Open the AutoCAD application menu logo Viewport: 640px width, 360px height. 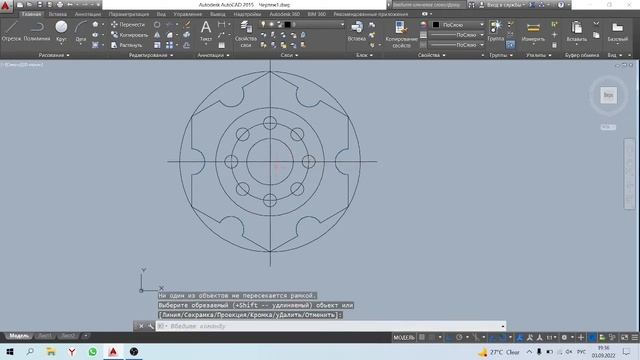[6, 6]
